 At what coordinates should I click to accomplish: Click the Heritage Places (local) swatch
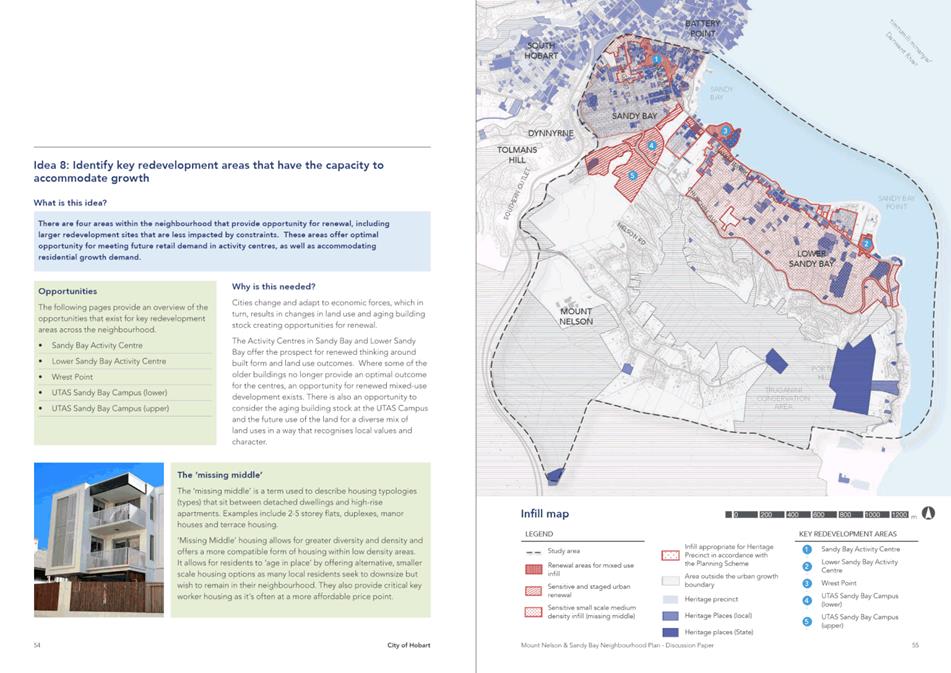tap(670, 616)
